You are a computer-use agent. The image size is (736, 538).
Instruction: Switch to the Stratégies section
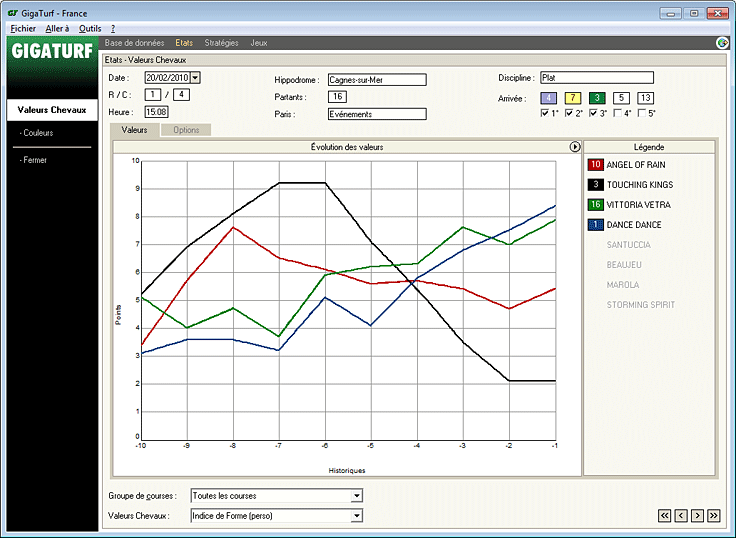click(221, 43)
